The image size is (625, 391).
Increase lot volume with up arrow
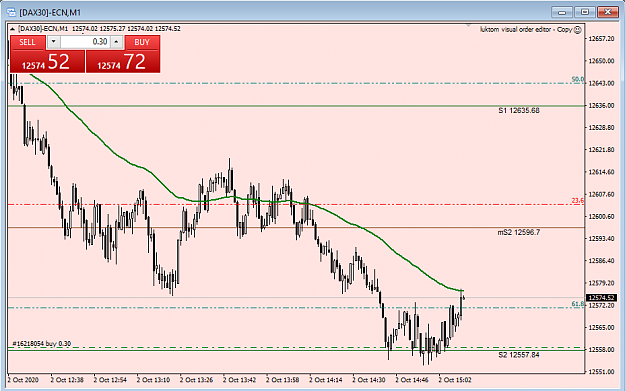(116, 42)
